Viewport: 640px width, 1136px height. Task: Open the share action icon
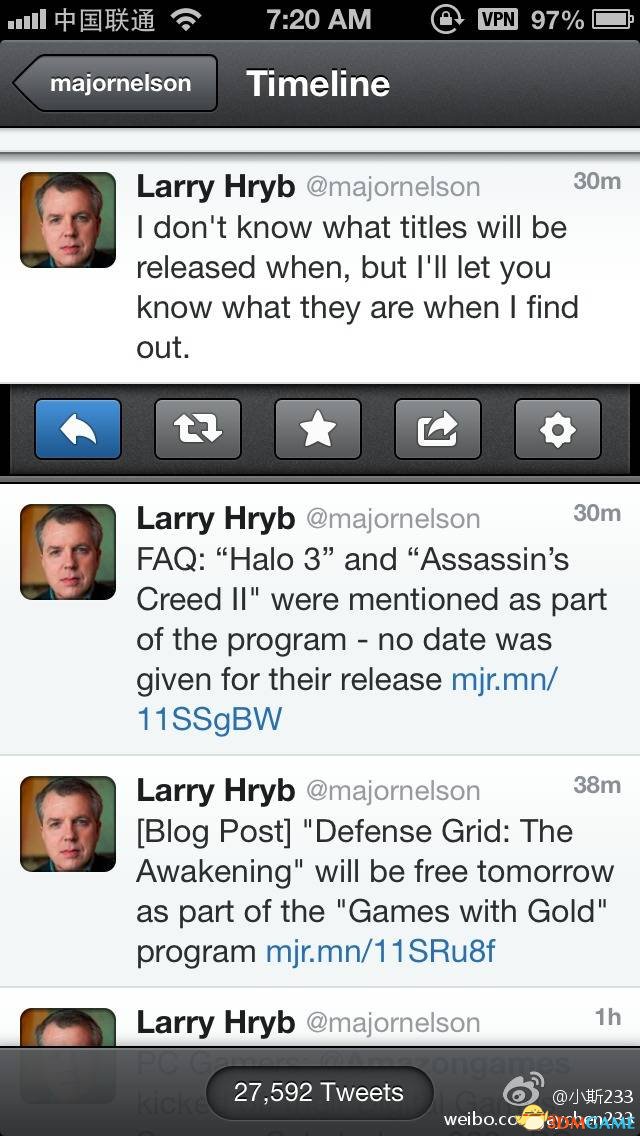[438, 429]
